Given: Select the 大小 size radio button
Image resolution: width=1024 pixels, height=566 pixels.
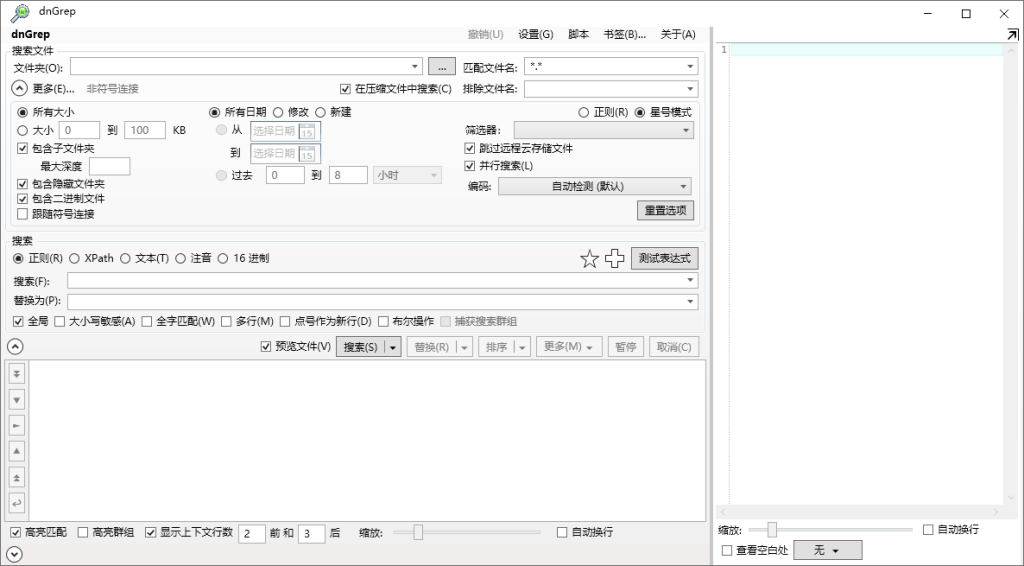Looking at the screenshot, I should (23, 131).
